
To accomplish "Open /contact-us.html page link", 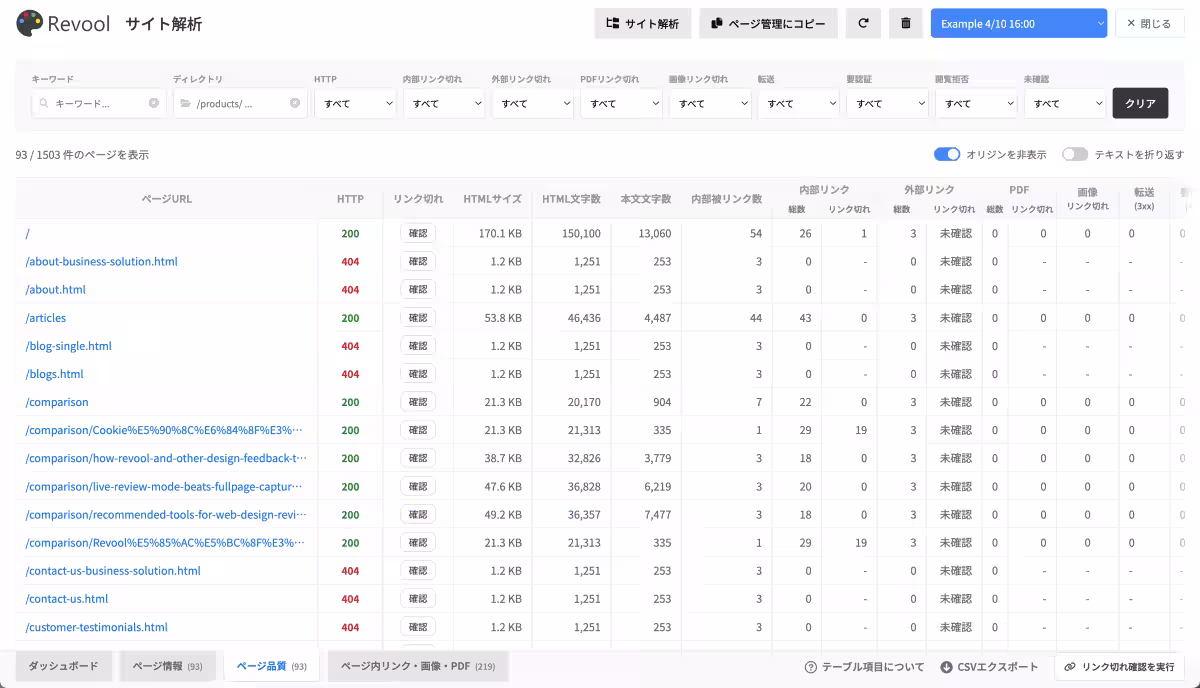I will (x=66, y=599).
